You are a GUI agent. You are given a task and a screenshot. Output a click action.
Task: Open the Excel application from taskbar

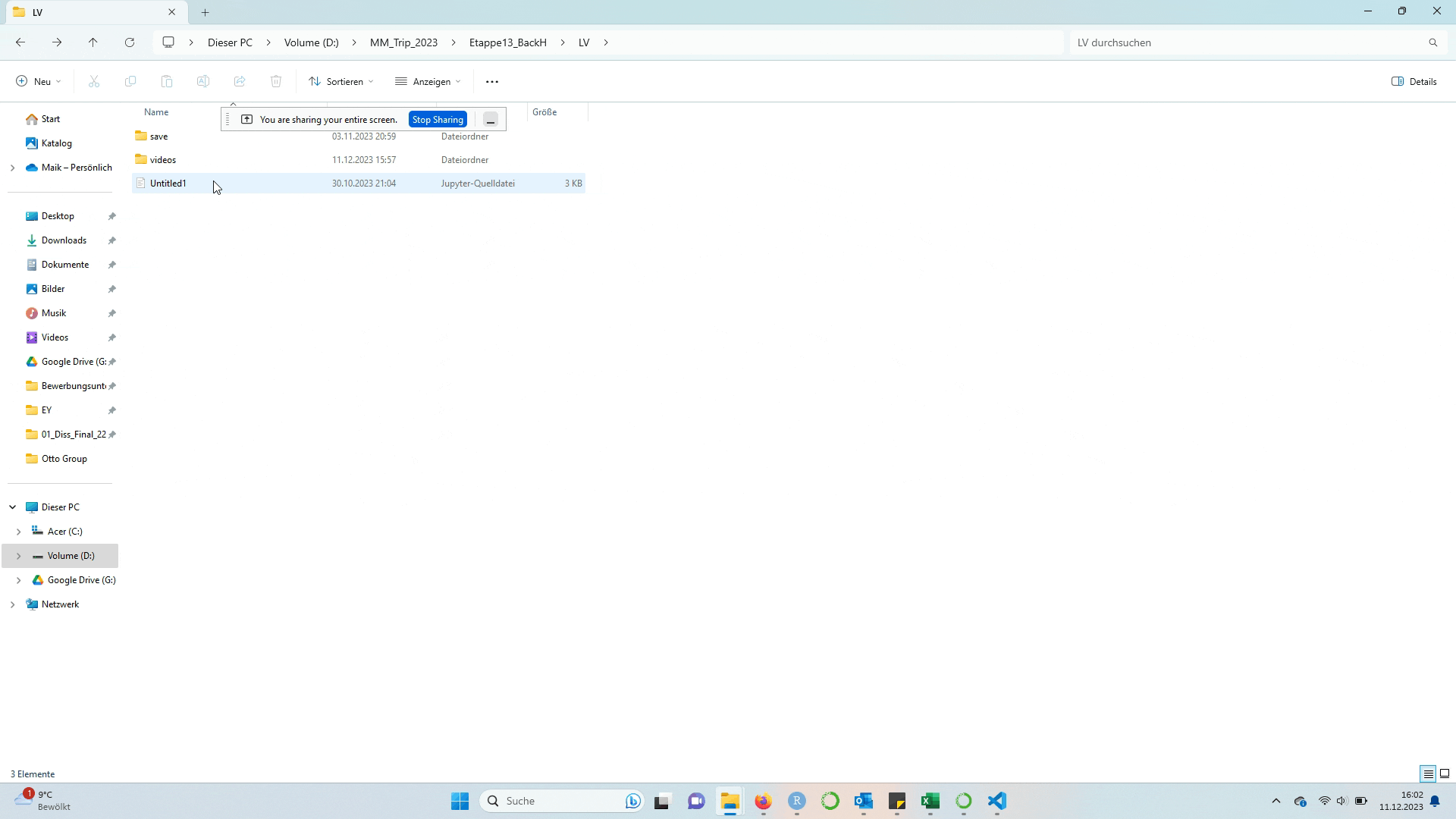click(x=930, y=800)
